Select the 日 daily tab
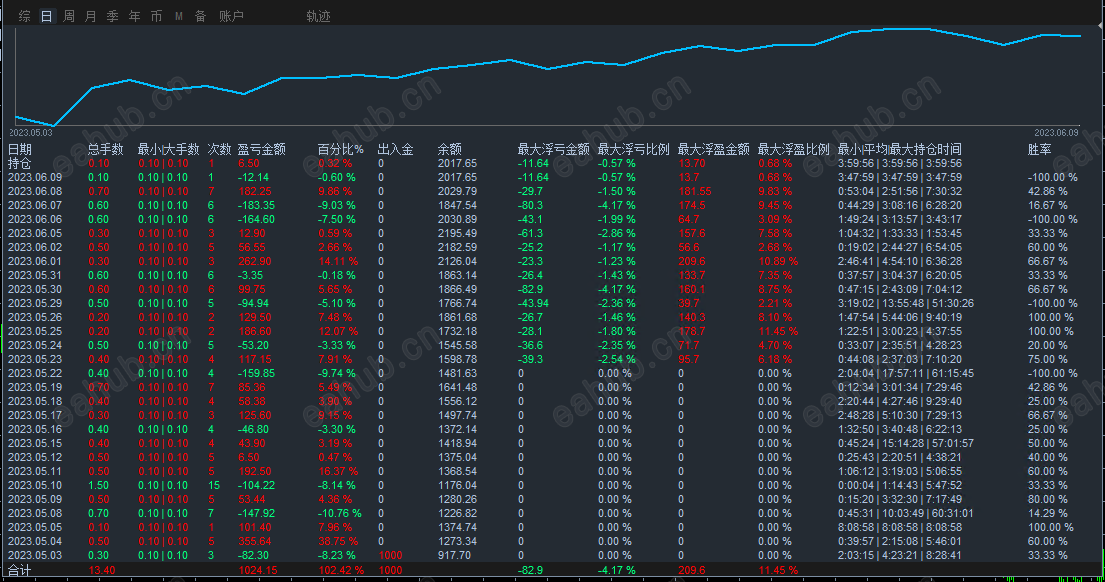Image resolution: width=1105 pixels, height=582 pixels. pos(47,16)
